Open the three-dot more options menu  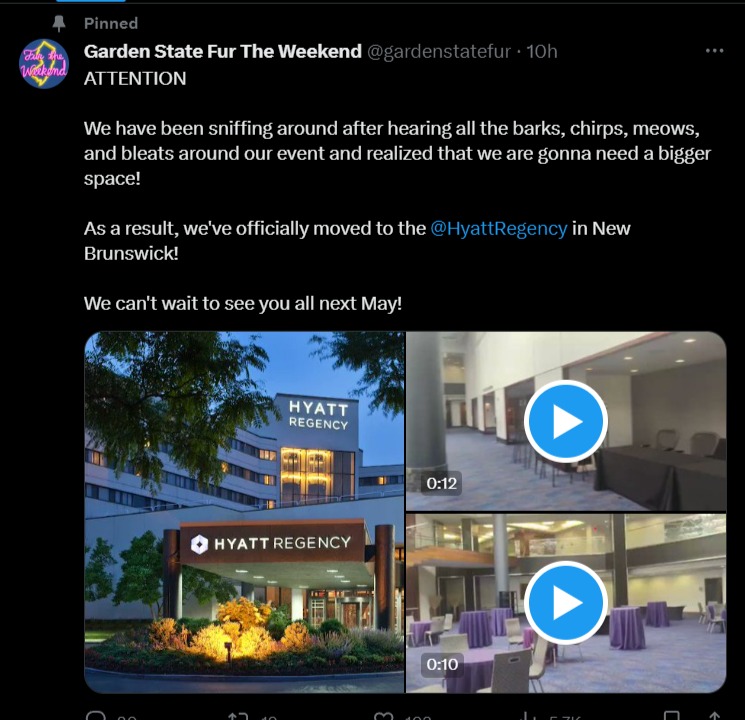[x=714, y=51]
